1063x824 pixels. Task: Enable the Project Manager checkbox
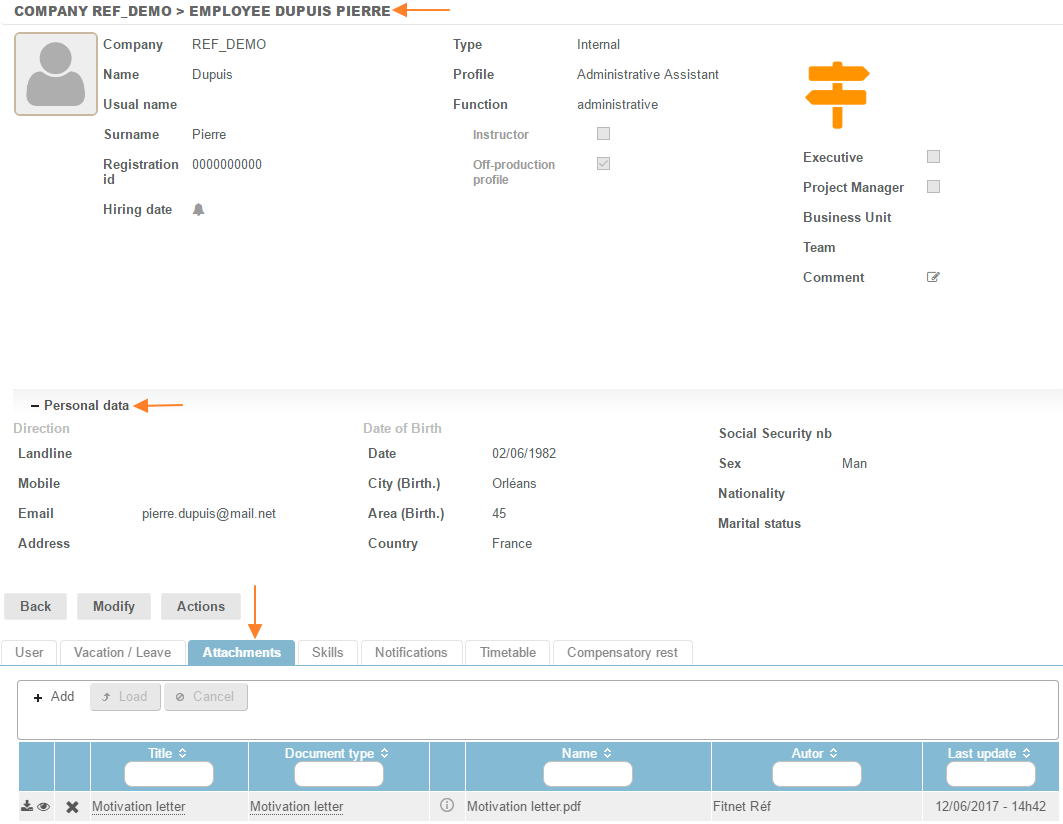coord(933,187)
